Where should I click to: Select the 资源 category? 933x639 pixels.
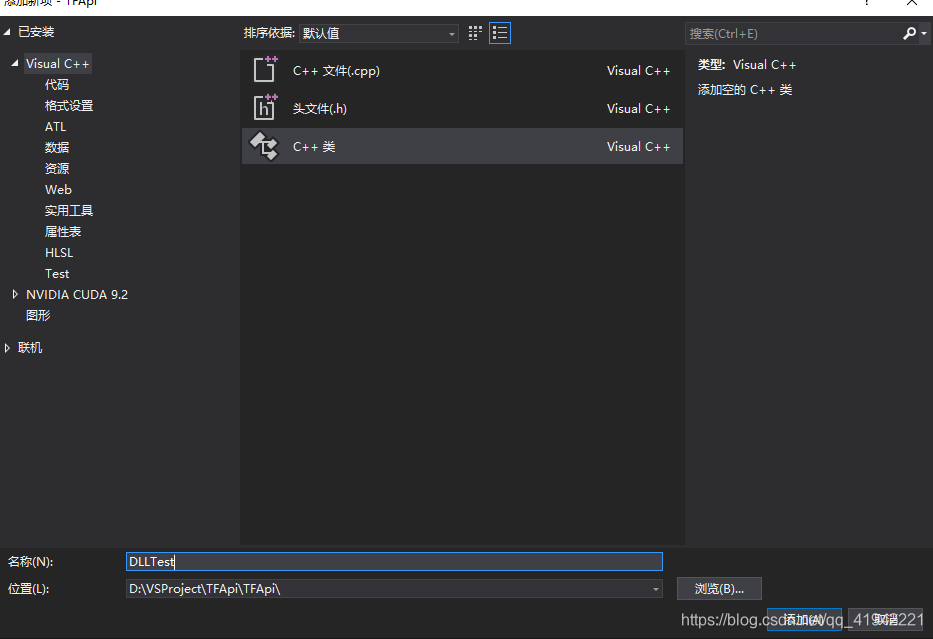pos(57,168)
